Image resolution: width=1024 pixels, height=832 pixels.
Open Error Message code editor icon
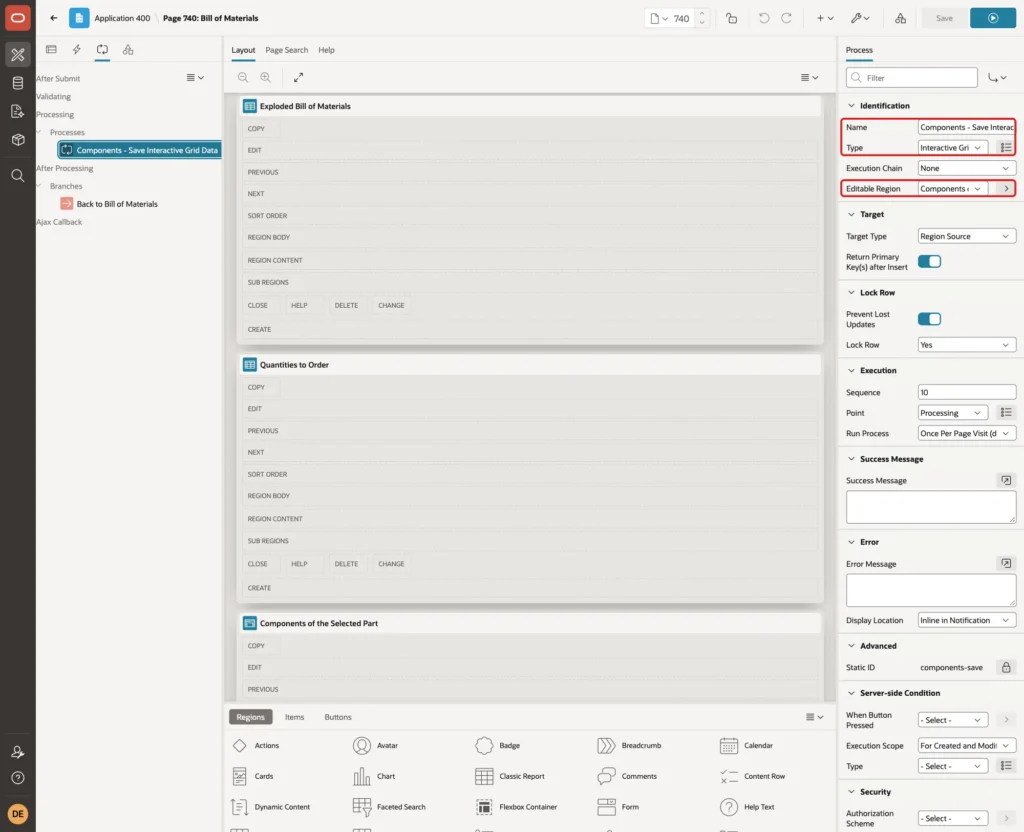coord(1006,563)
